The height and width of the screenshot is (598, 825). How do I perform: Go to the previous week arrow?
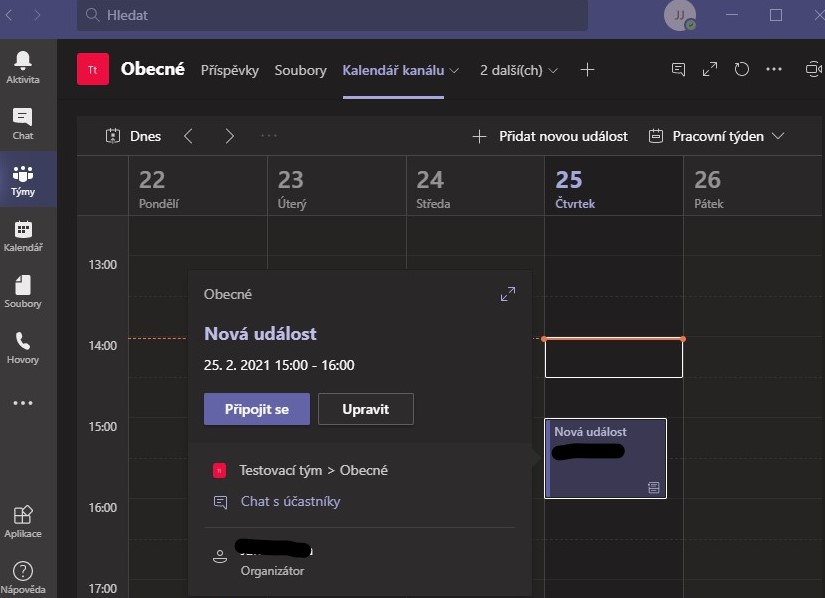[x=188, y=136]
